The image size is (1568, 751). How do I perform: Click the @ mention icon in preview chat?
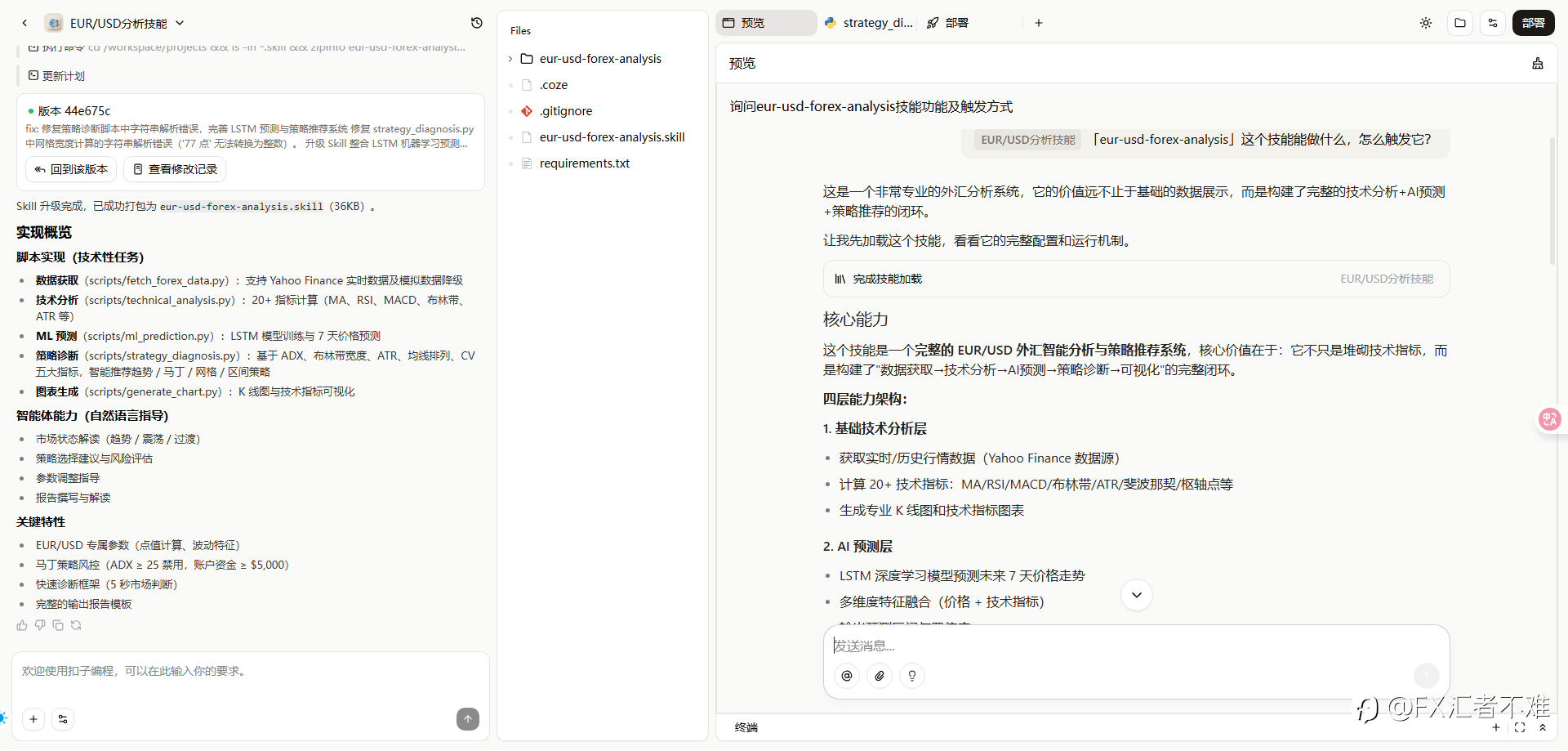click(847, 676)
